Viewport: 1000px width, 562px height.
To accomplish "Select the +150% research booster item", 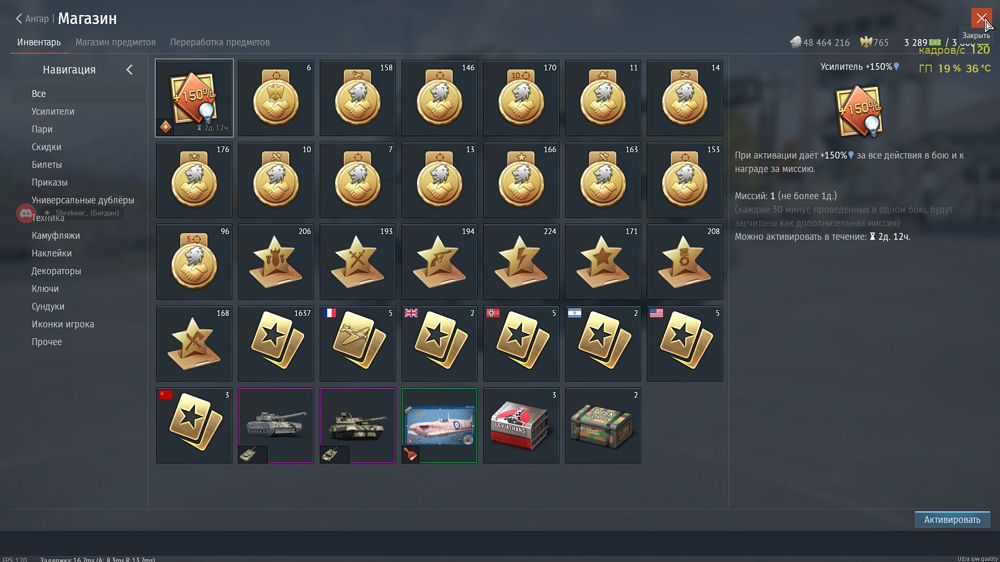I will pyautogui.click(x=194, y=98).
